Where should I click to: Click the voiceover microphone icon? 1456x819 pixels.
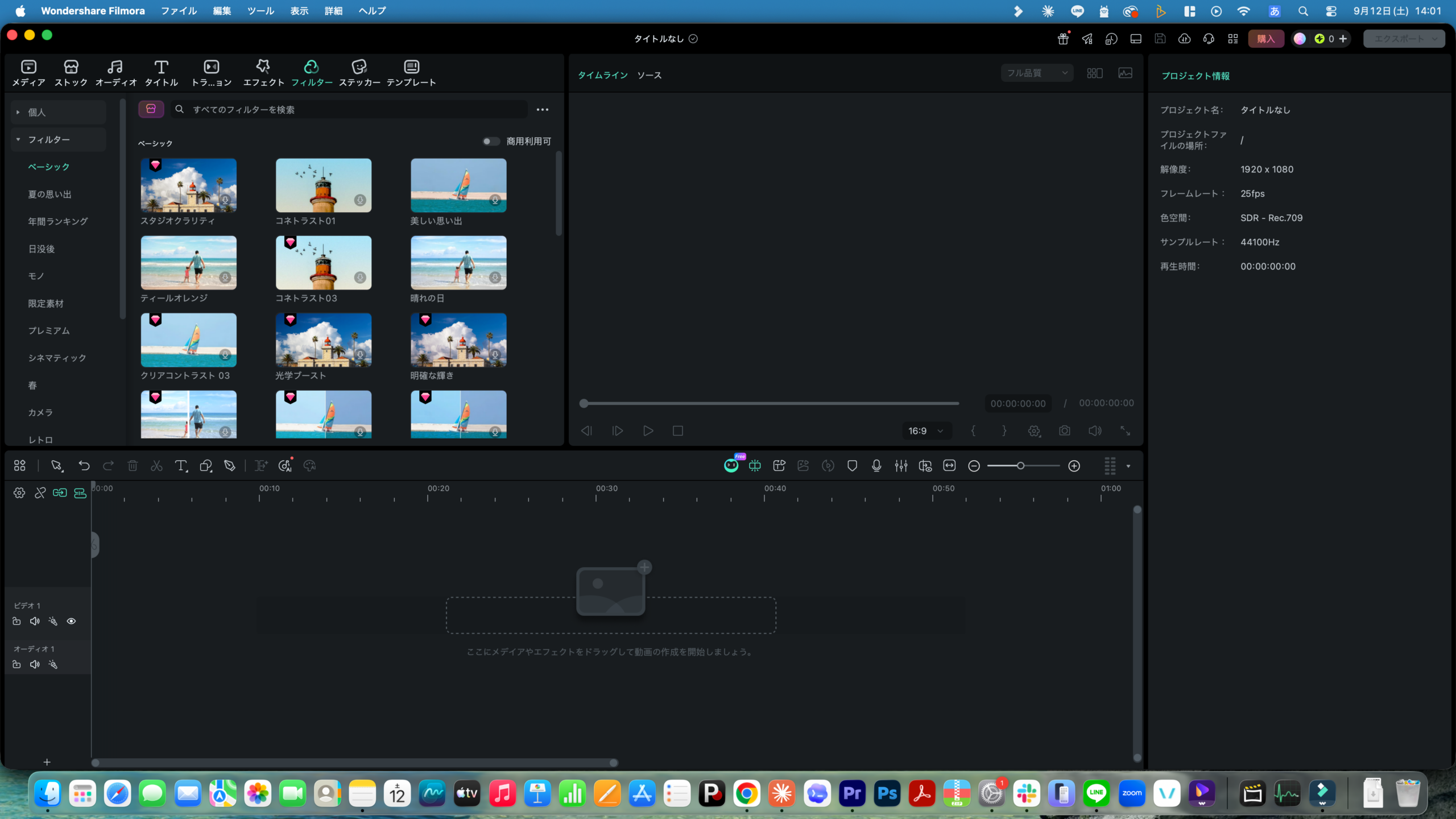pyautogui.click(x=876, y=466)
